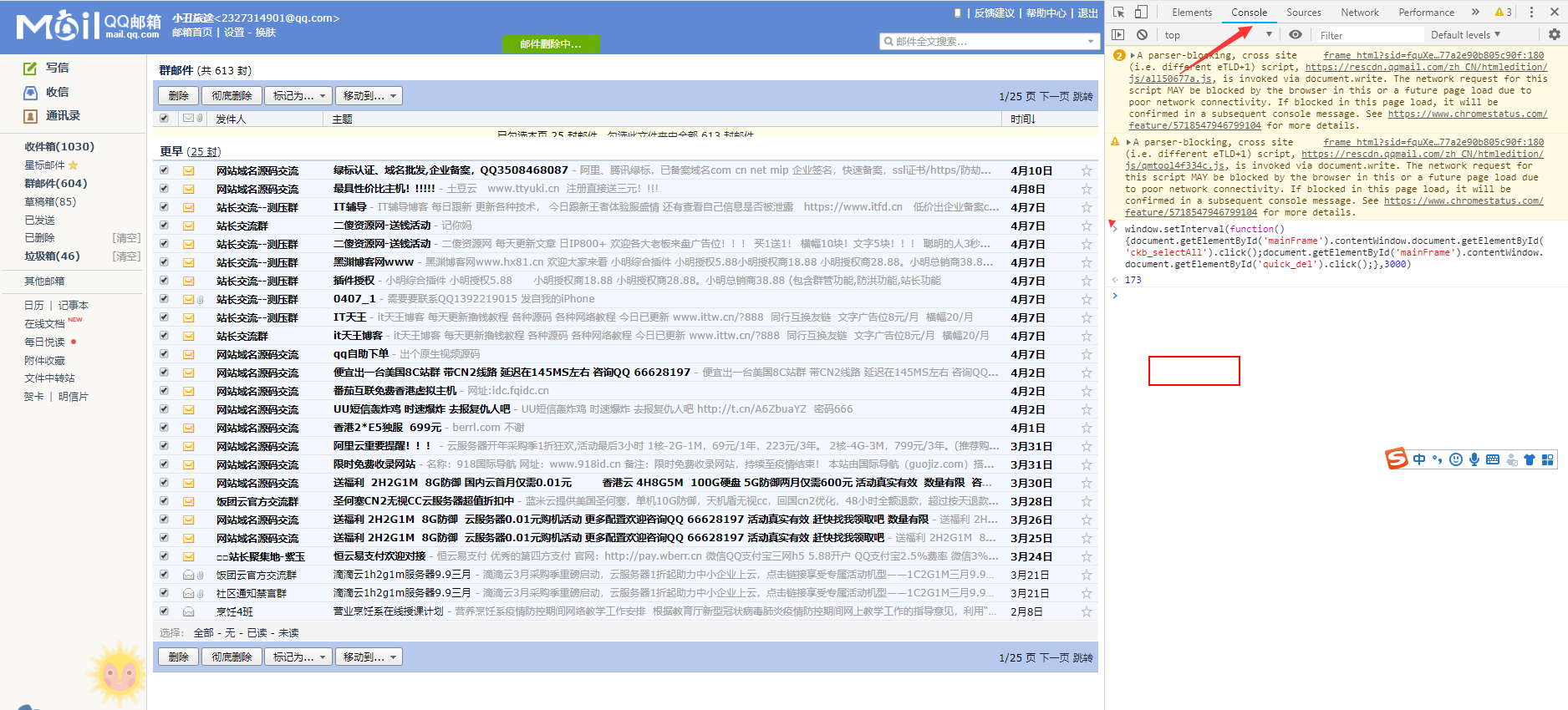The height and width of the screenshot is (710, 1568).
Task: Create a live expression with the eye icon
Action: tap(1295, 34)
